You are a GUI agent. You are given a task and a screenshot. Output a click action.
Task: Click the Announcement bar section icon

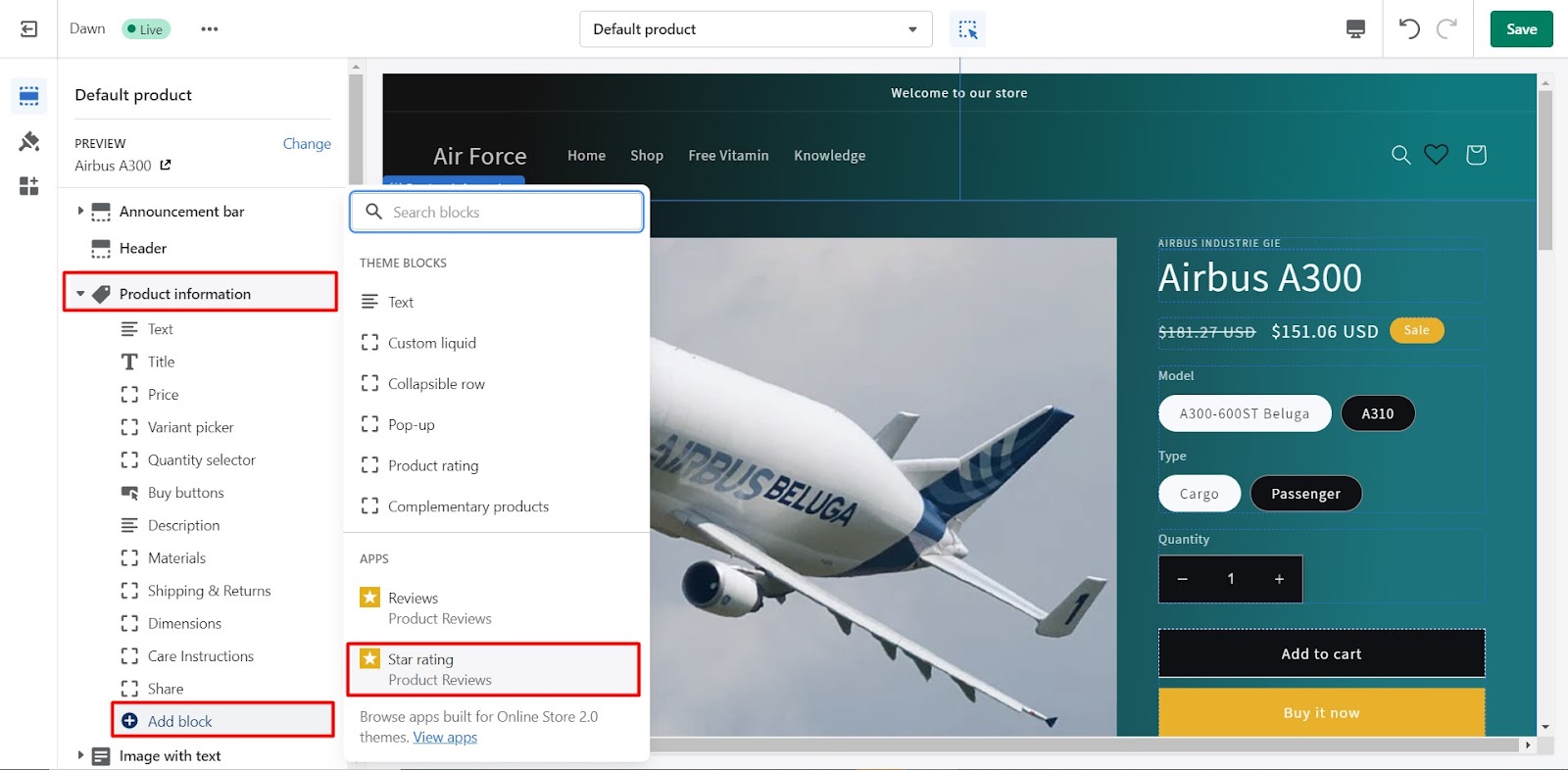[x=101, y=212]
